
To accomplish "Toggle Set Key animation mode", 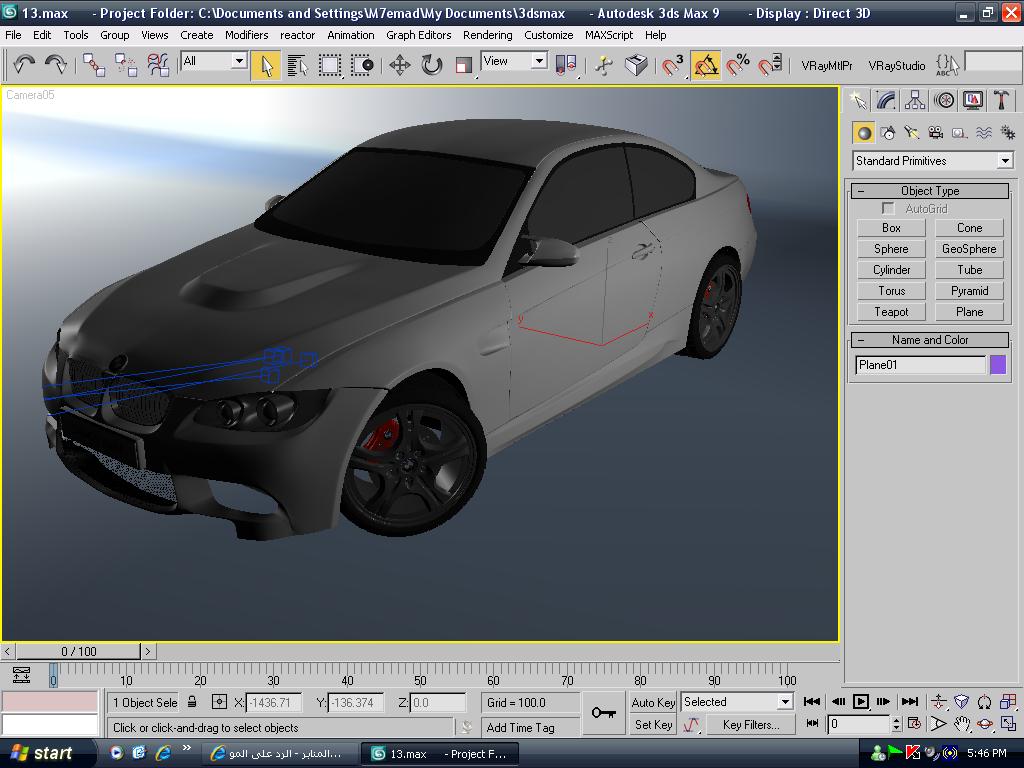I will pos(653,725).
